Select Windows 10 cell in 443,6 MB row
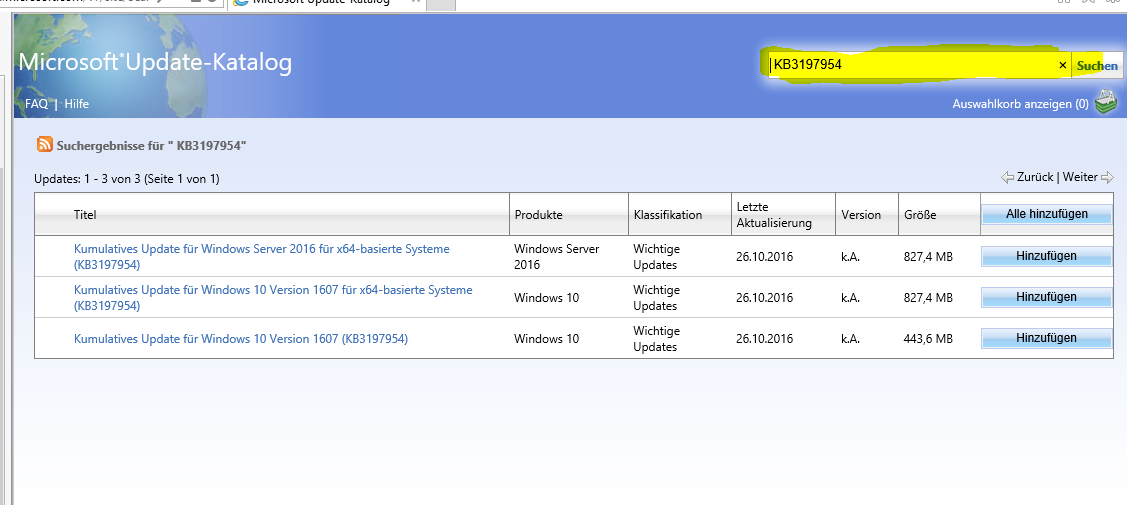 (546, 338)
